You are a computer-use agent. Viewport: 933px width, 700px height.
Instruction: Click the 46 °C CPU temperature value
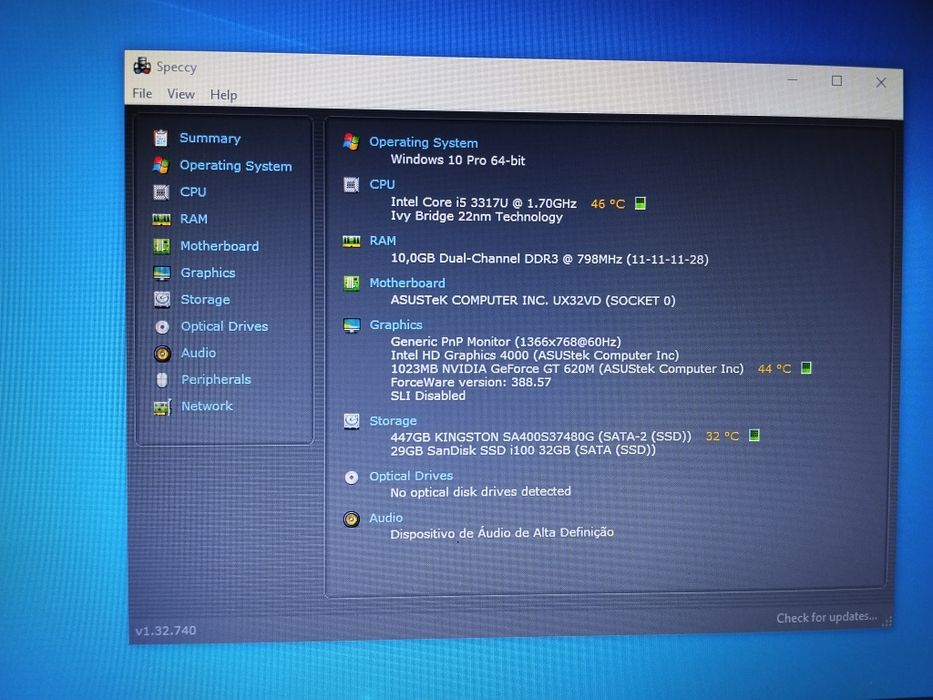608,204
